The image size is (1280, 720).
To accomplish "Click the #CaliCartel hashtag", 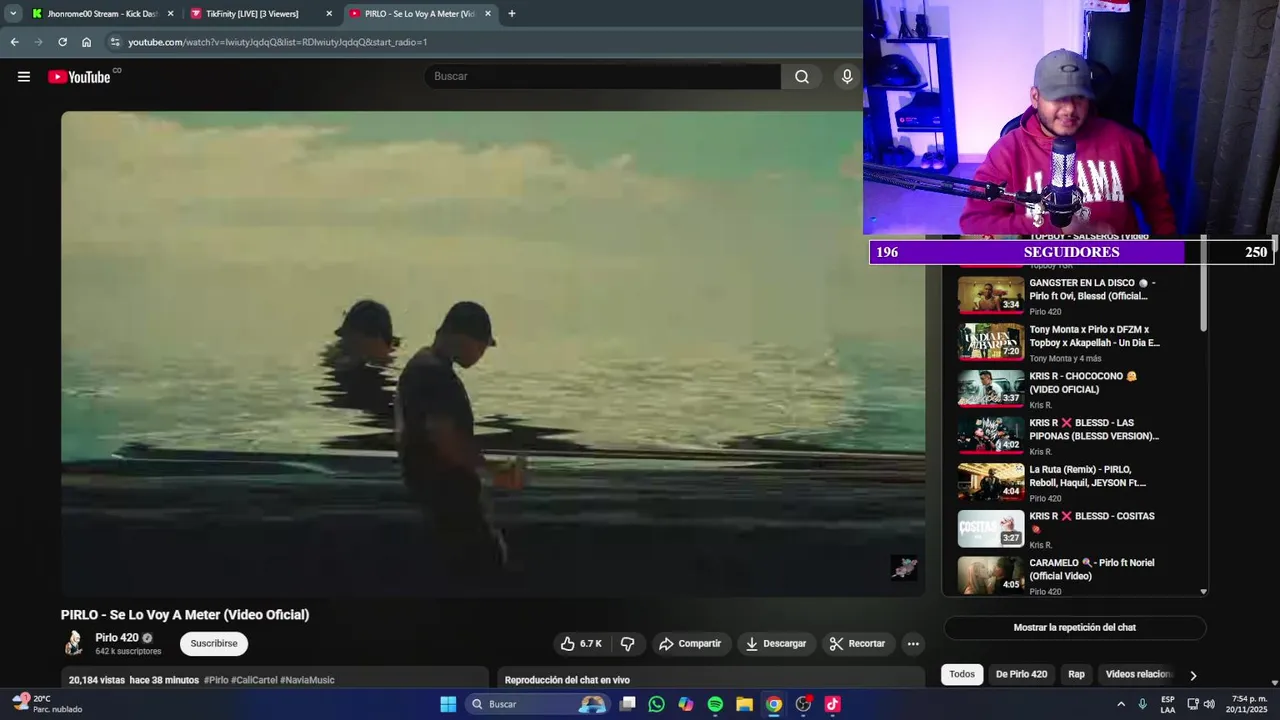I will 254,680.
